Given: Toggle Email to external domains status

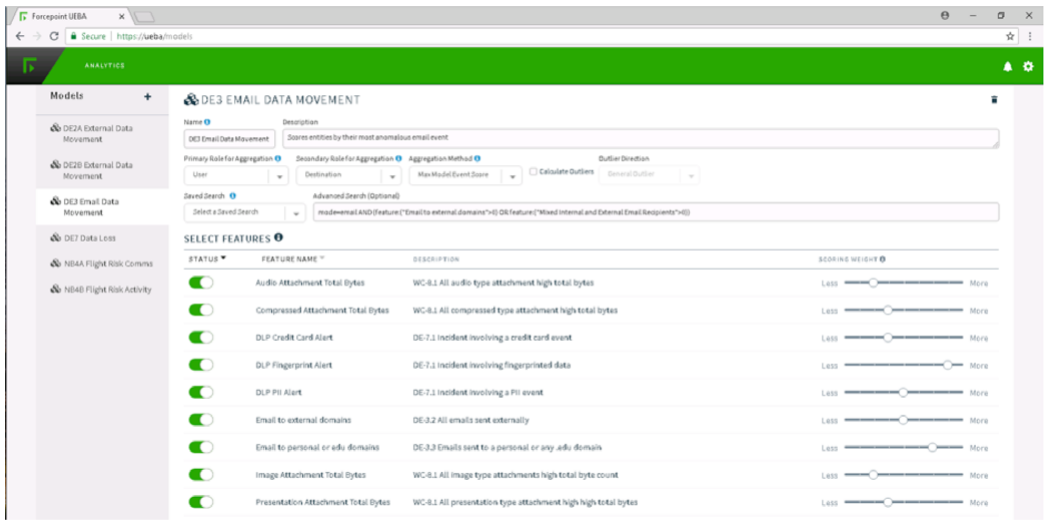Looking at the screenshot, I should pyautogui.click(x=201, y=419).
